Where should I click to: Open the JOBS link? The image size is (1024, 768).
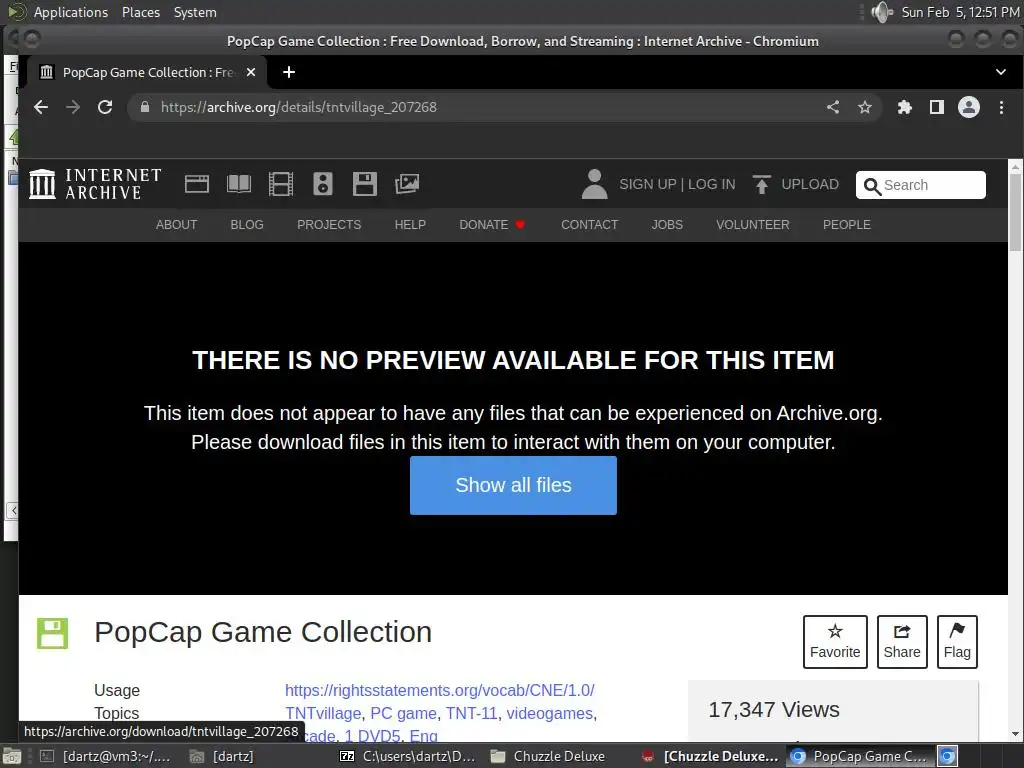point(667,225)
